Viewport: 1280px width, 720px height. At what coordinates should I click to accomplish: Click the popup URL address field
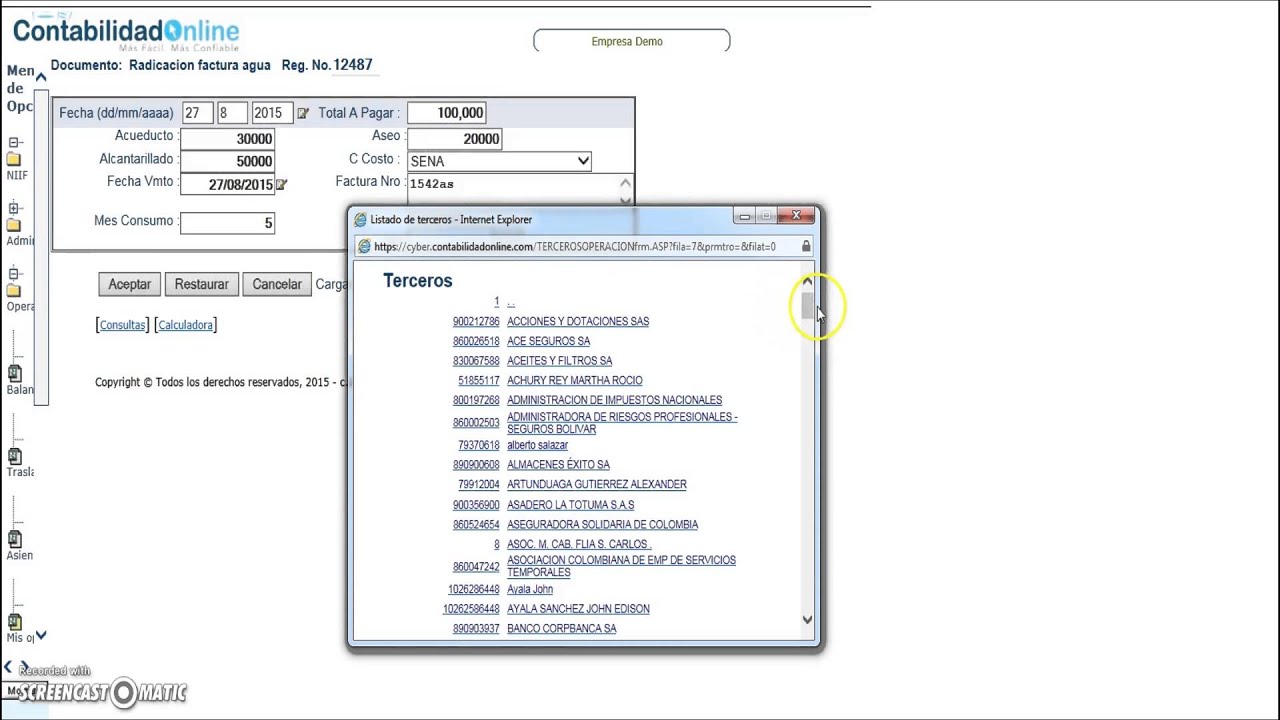click(585, 246)
